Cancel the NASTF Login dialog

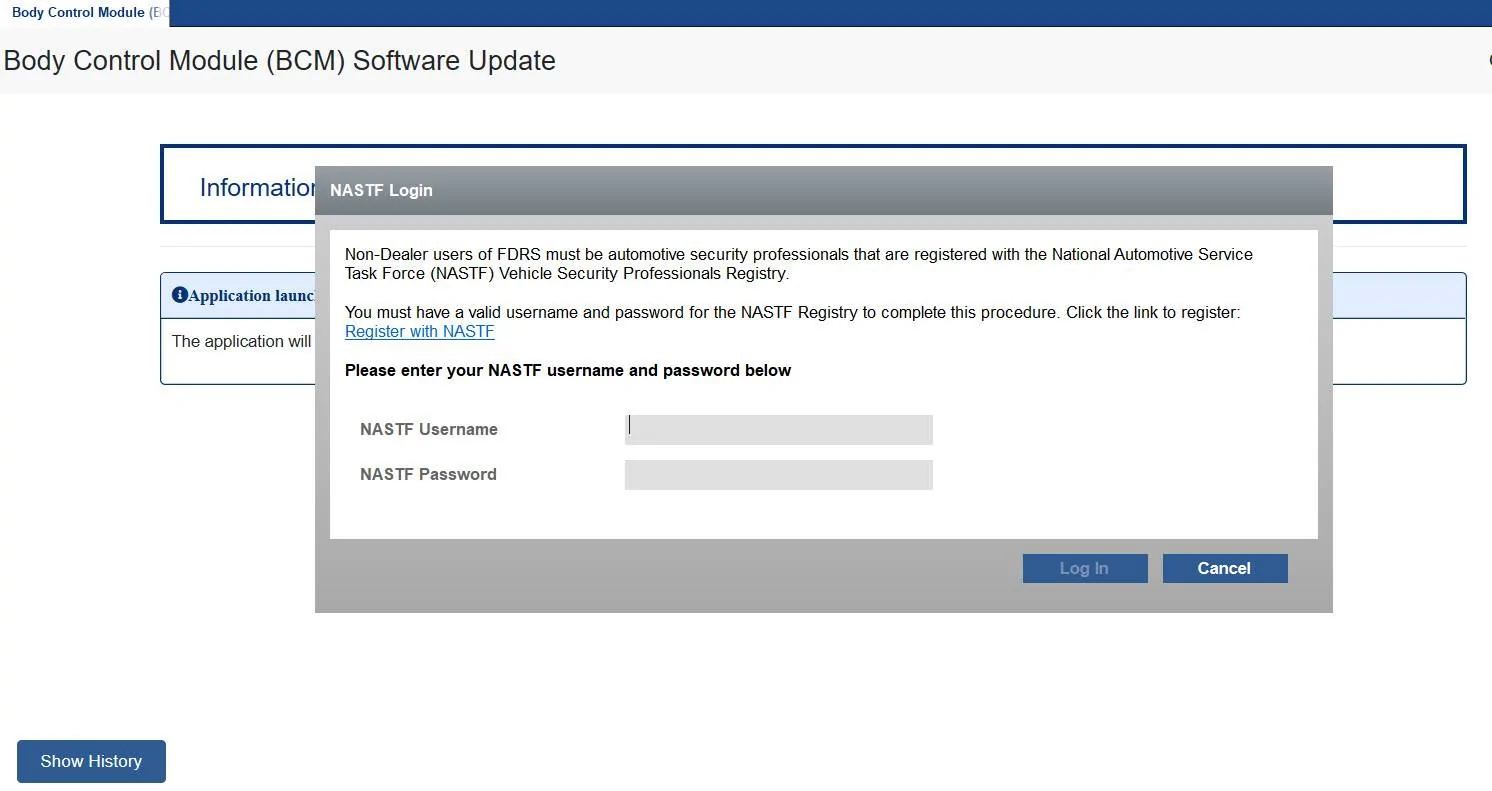[1224, 568]
